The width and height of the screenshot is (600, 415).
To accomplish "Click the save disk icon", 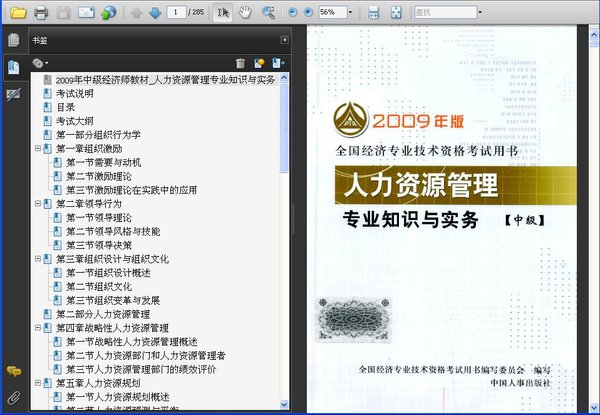I will click(64, 13).
